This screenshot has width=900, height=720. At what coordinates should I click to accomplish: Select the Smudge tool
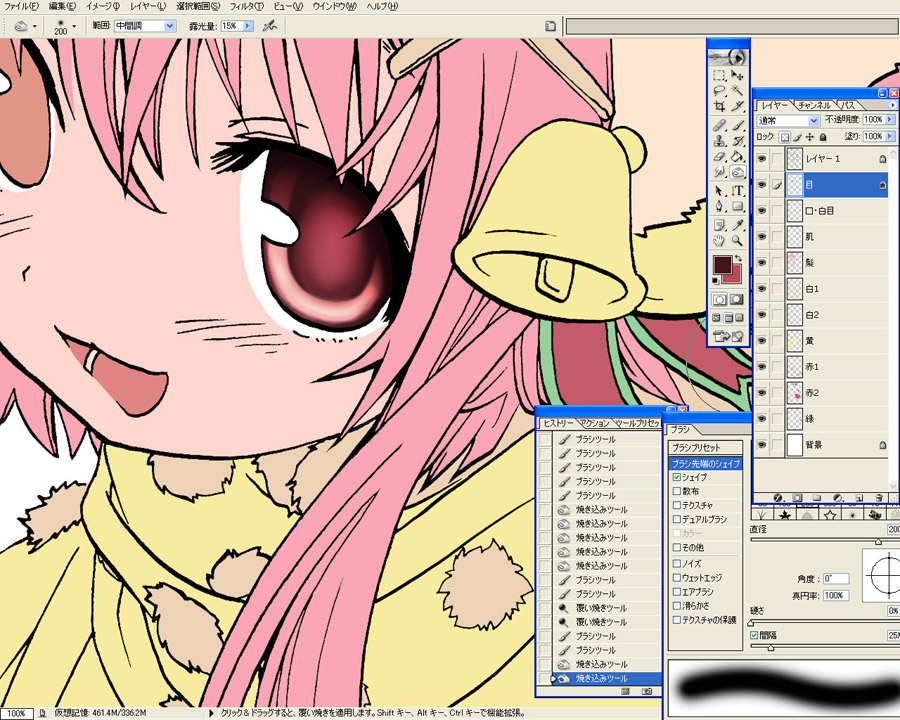[x=719, y=172]
